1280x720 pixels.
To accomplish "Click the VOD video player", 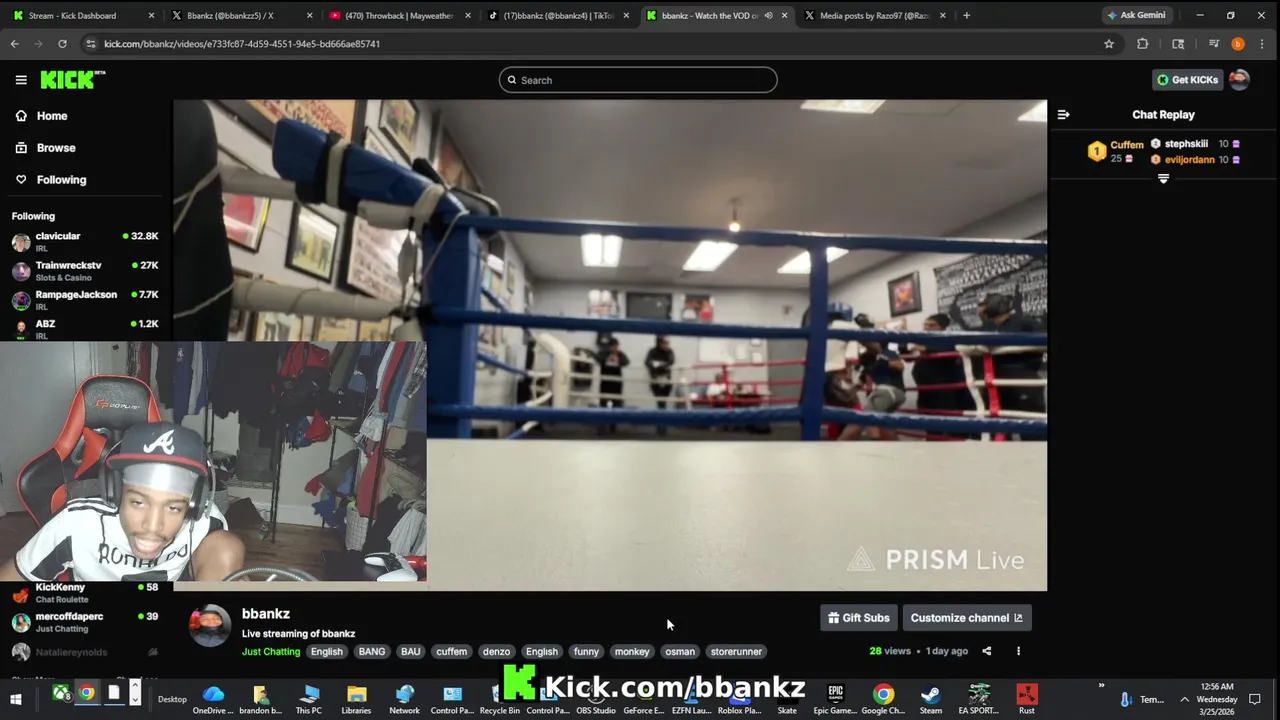I will coord(610,345).
